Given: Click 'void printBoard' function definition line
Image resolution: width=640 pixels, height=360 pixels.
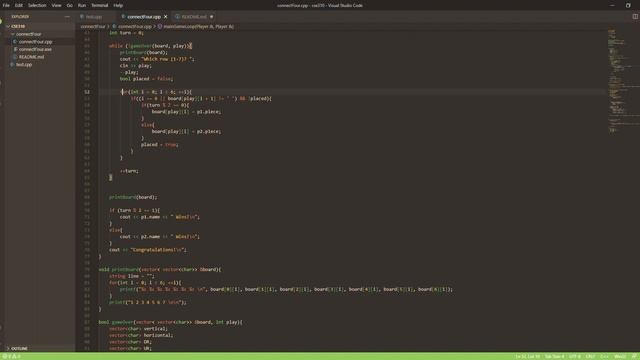Looking at the screenshot, I should 160,270.
